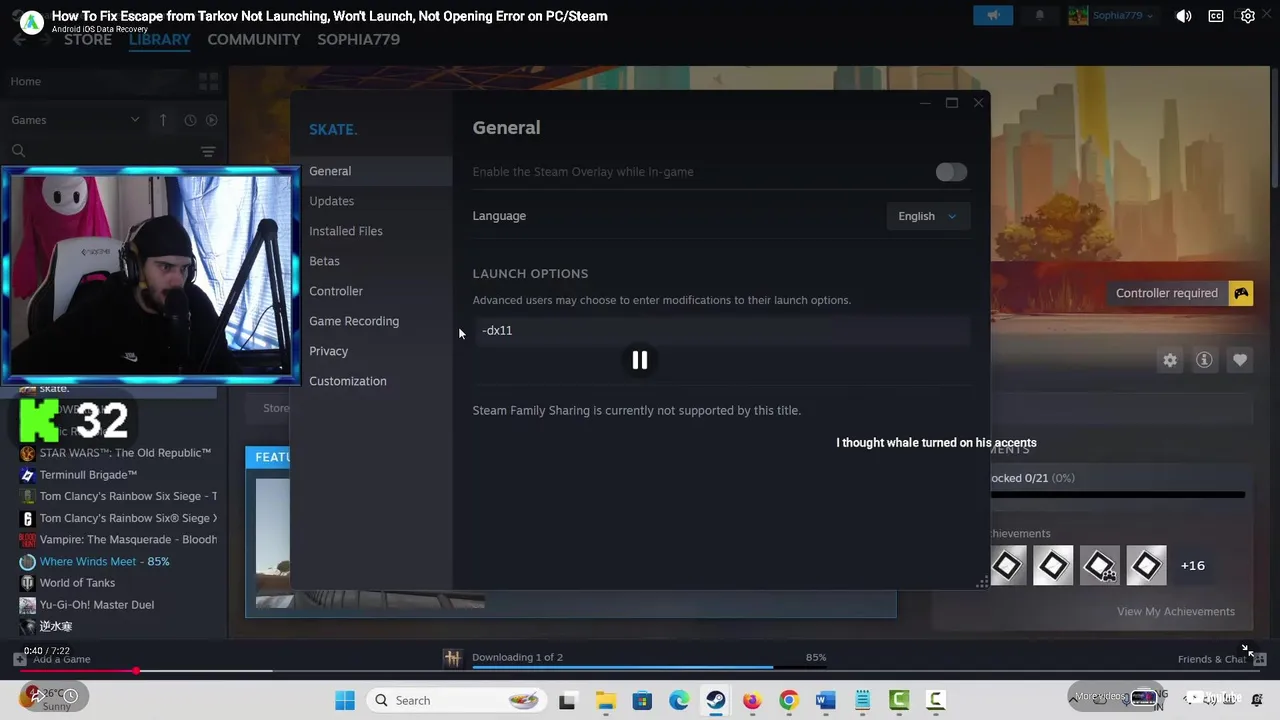
Task: Switch the library to grid collections view
Action: (208, 81)
